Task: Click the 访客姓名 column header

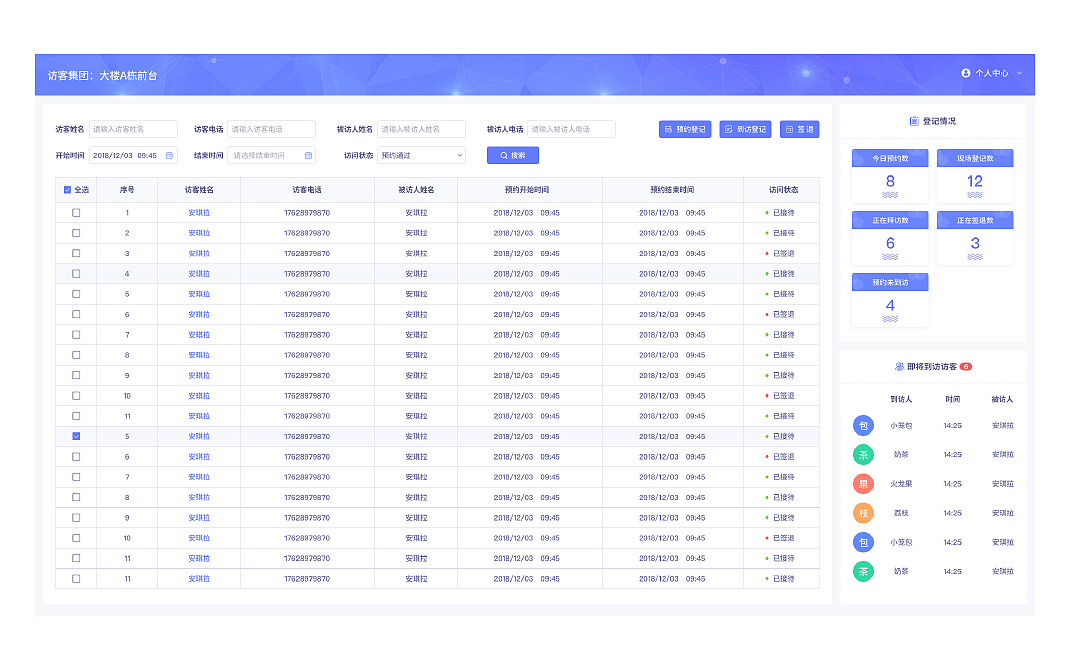Action: tap(199, 190)
